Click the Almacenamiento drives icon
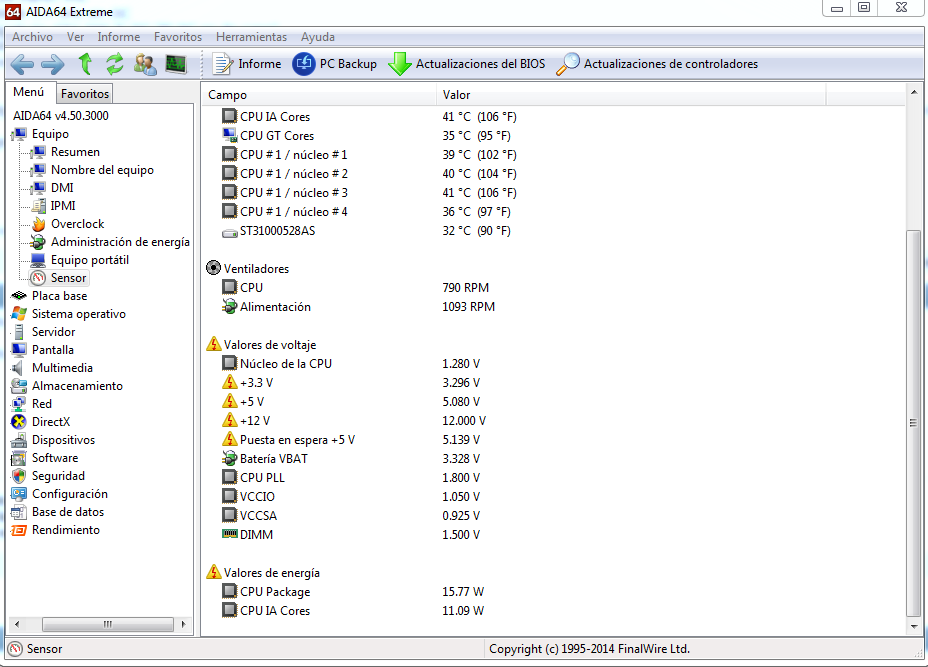Image resolution: width=928 pixels, height=667 pixels. (19, 386)
